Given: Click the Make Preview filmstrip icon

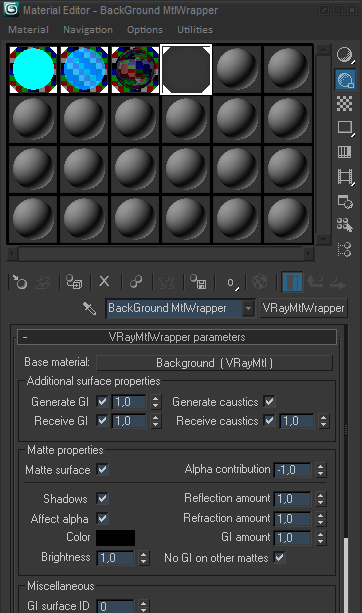Looking at the screenshot, I should click(x=345, y=177).
